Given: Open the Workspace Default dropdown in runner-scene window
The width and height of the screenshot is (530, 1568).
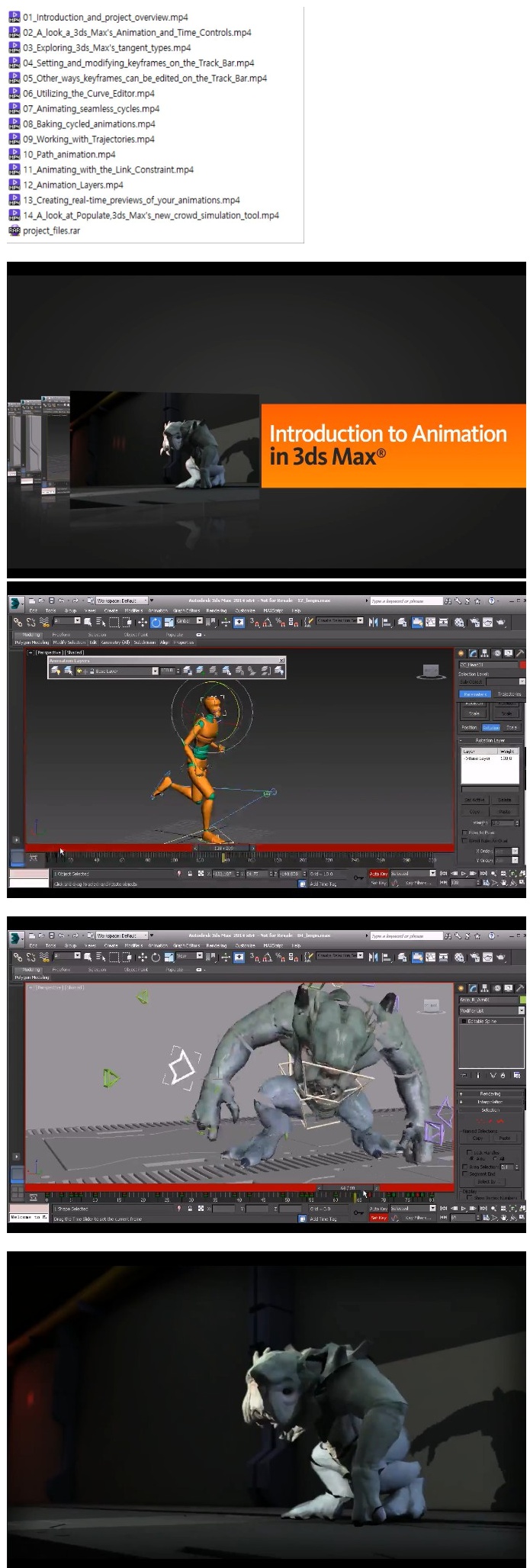Looking at the screenshot, I should 122,601.
